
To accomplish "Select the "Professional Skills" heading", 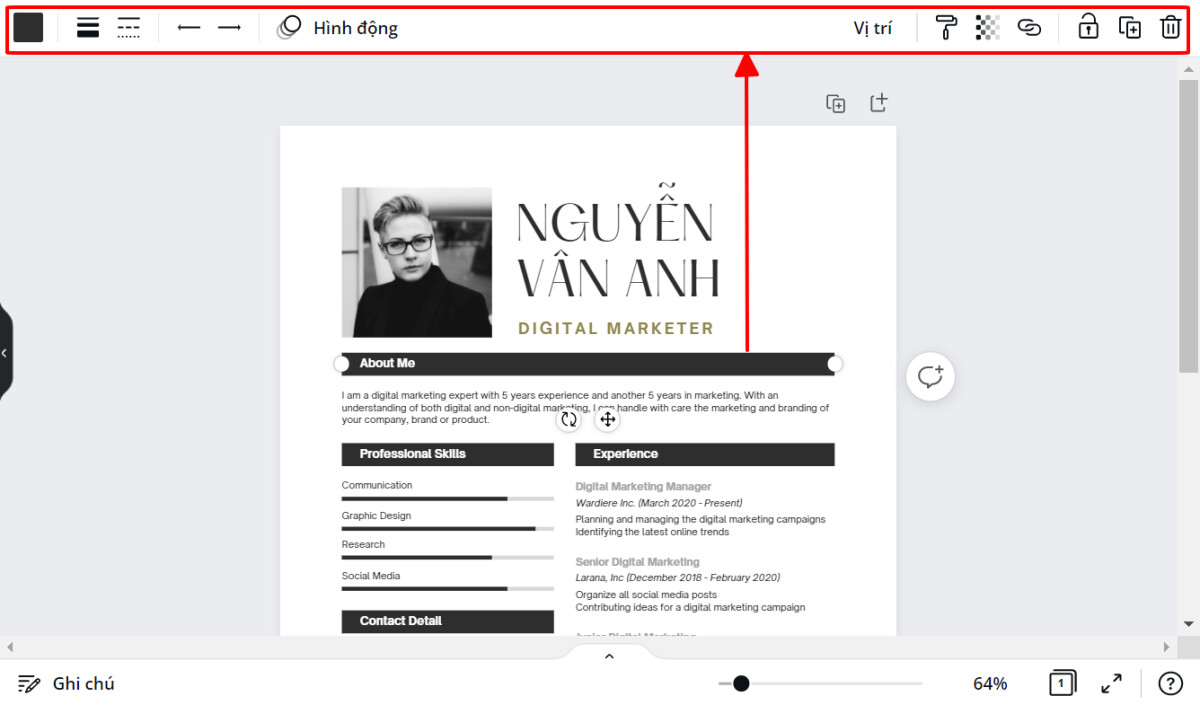I will coord(413,454).
